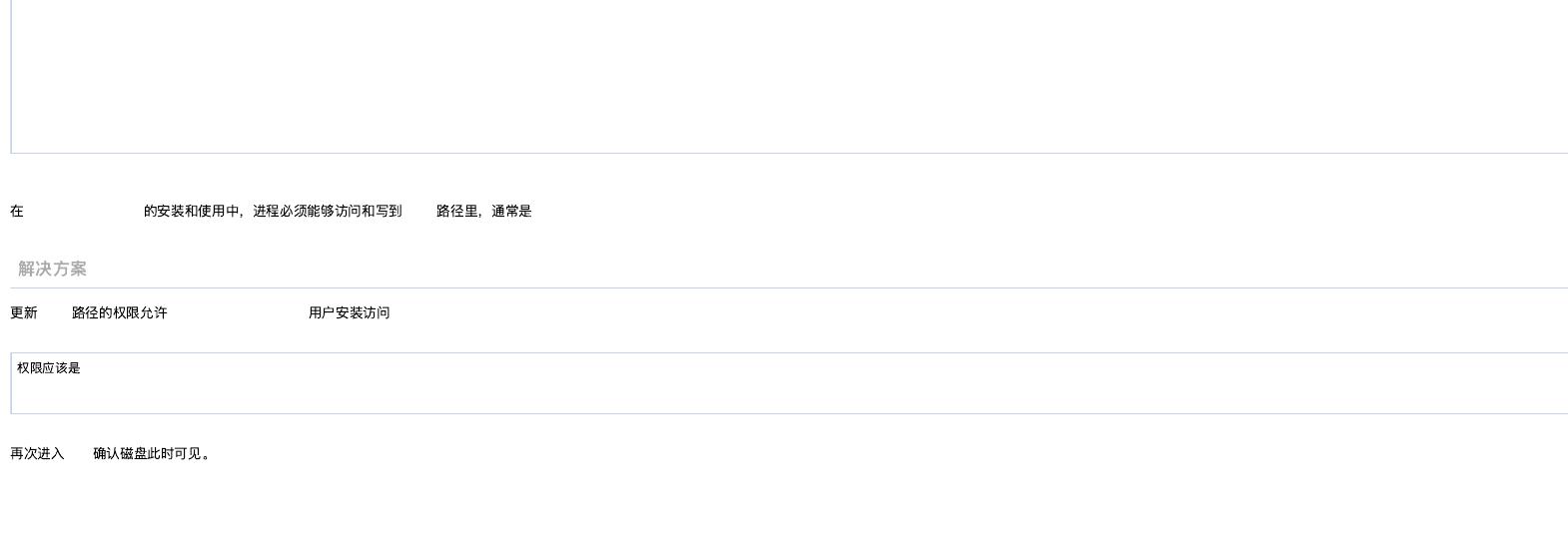Click the 权限应该是 label text
This screenshot has height=555, width=1568.
[x=49, y=368]
